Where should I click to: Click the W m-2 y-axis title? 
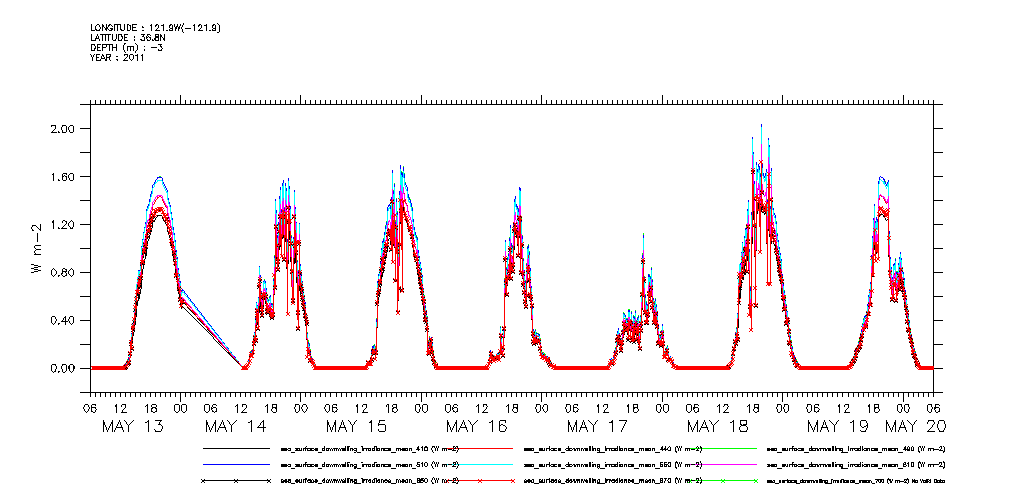(37, 248)
